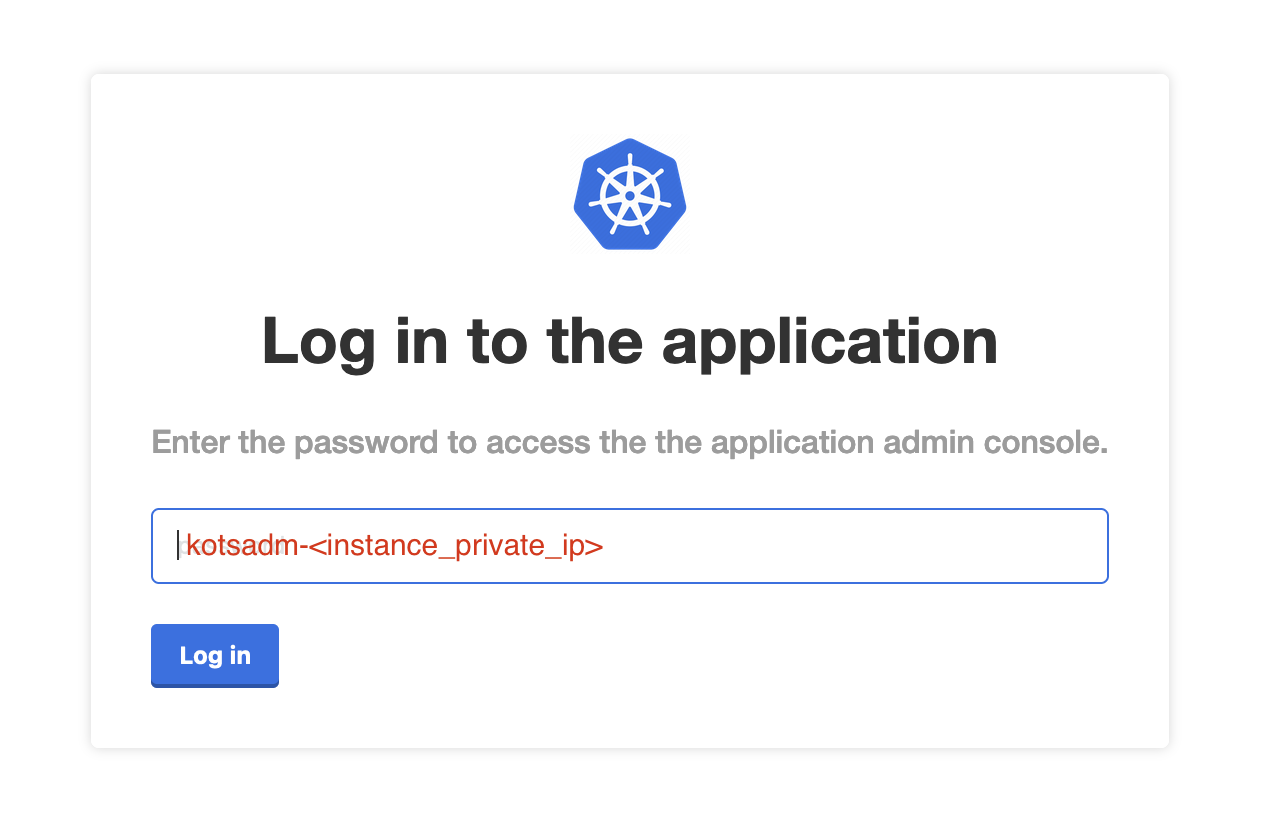Viewport: 1268px width, 834px height.
Task: Click the Kubernetes logo icon
Action: tap(629, 194)
